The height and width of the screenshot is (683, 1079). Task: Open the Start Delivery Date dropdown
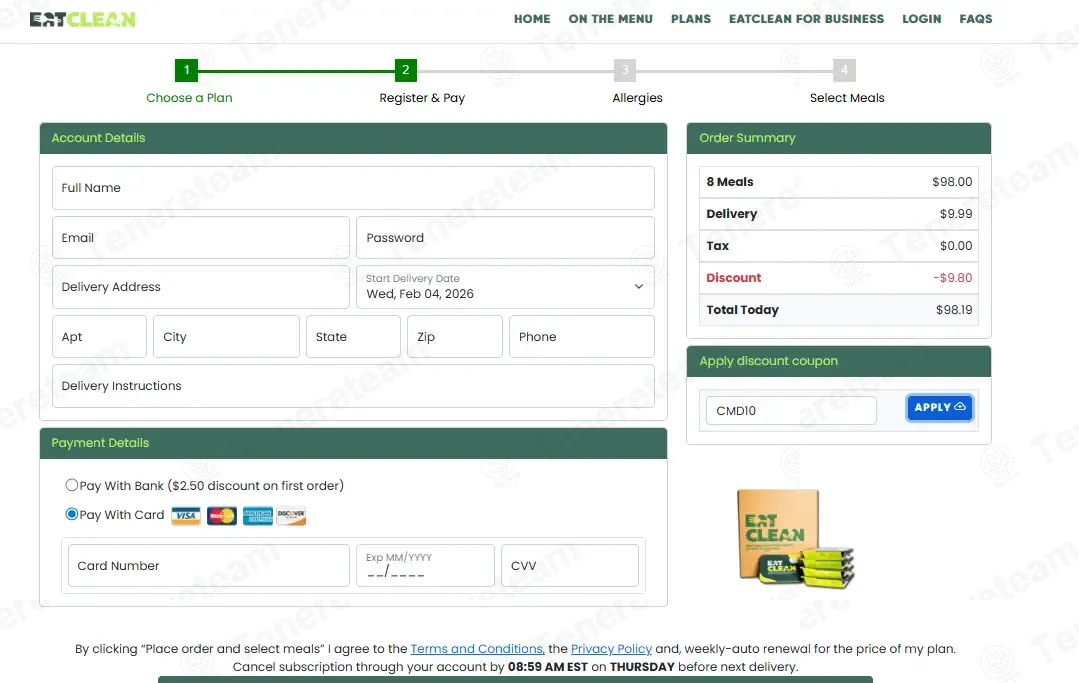(x=505, y=287)
